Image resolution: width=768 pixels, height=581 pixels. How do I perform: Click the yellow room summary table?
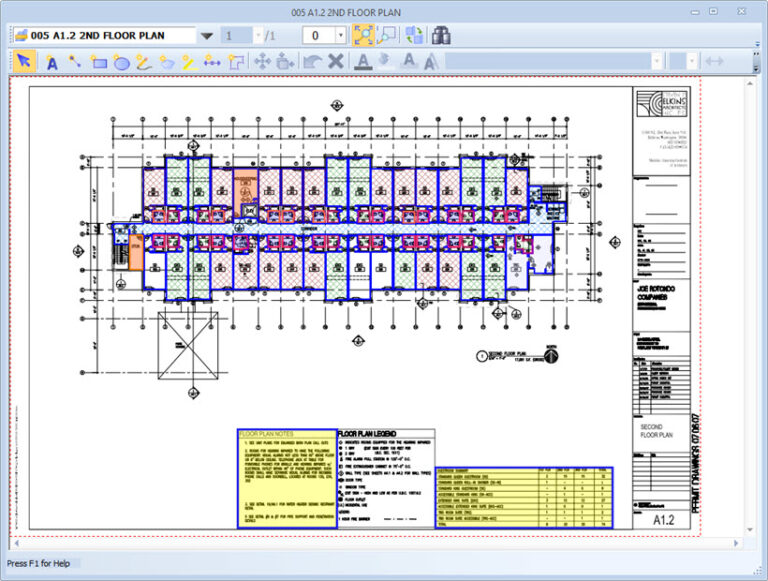click(524, 498)
